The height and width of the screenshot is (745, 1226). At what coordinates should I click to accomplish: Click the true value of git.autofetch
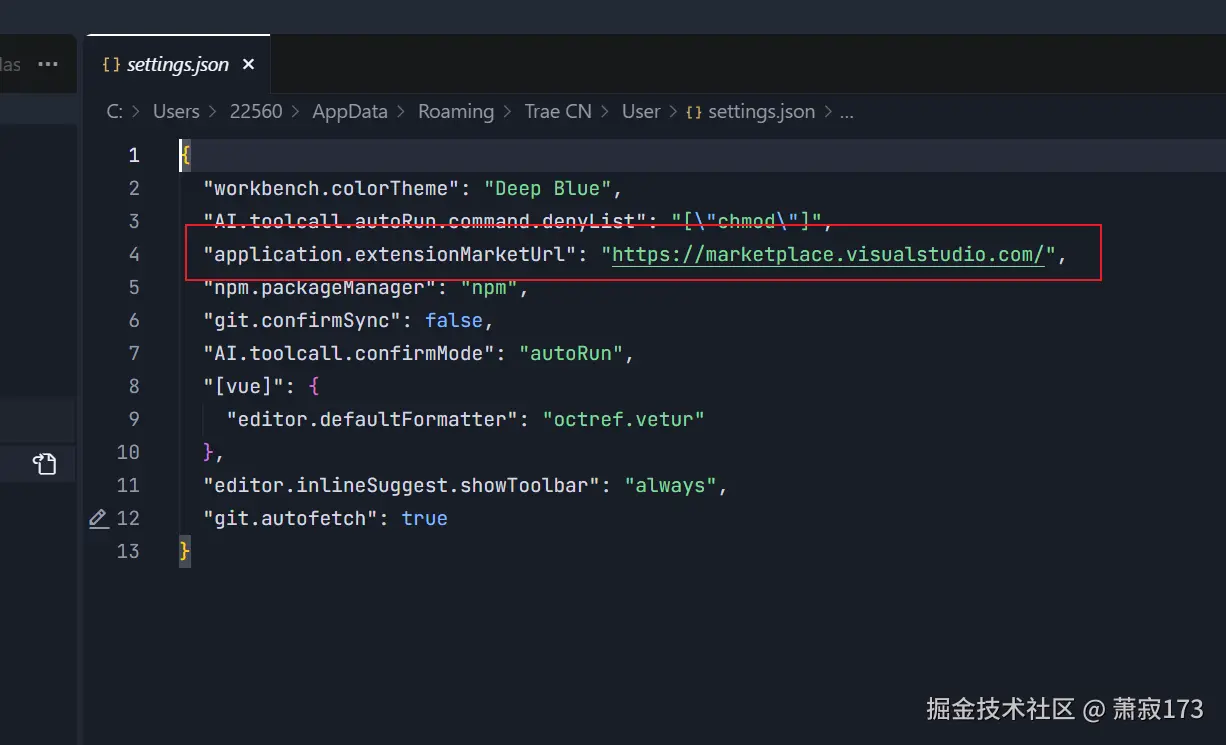(424, 519)
